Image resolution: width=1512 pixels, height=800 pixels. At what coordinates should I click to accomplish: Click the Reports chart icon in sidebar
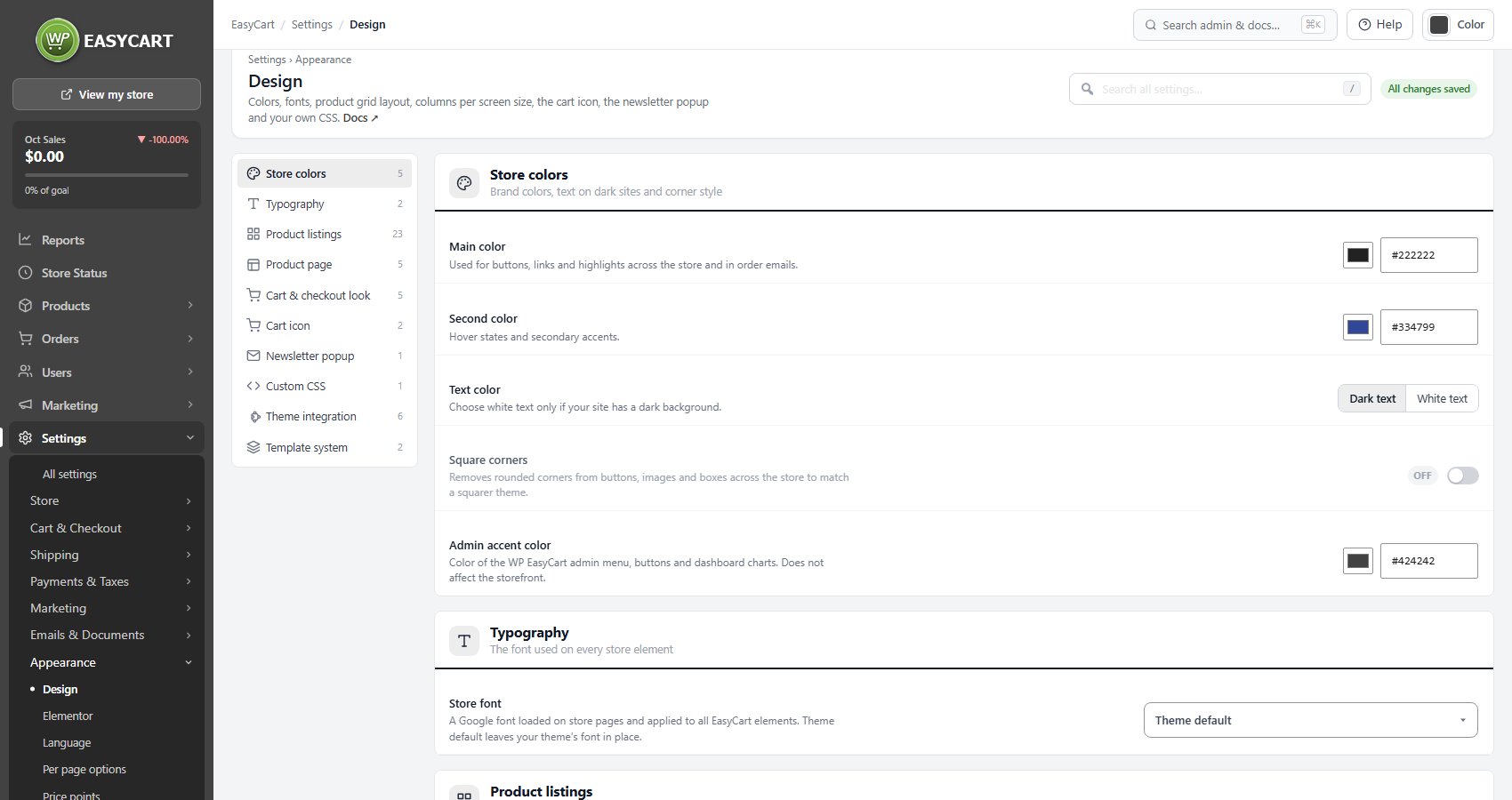point(25,239)
